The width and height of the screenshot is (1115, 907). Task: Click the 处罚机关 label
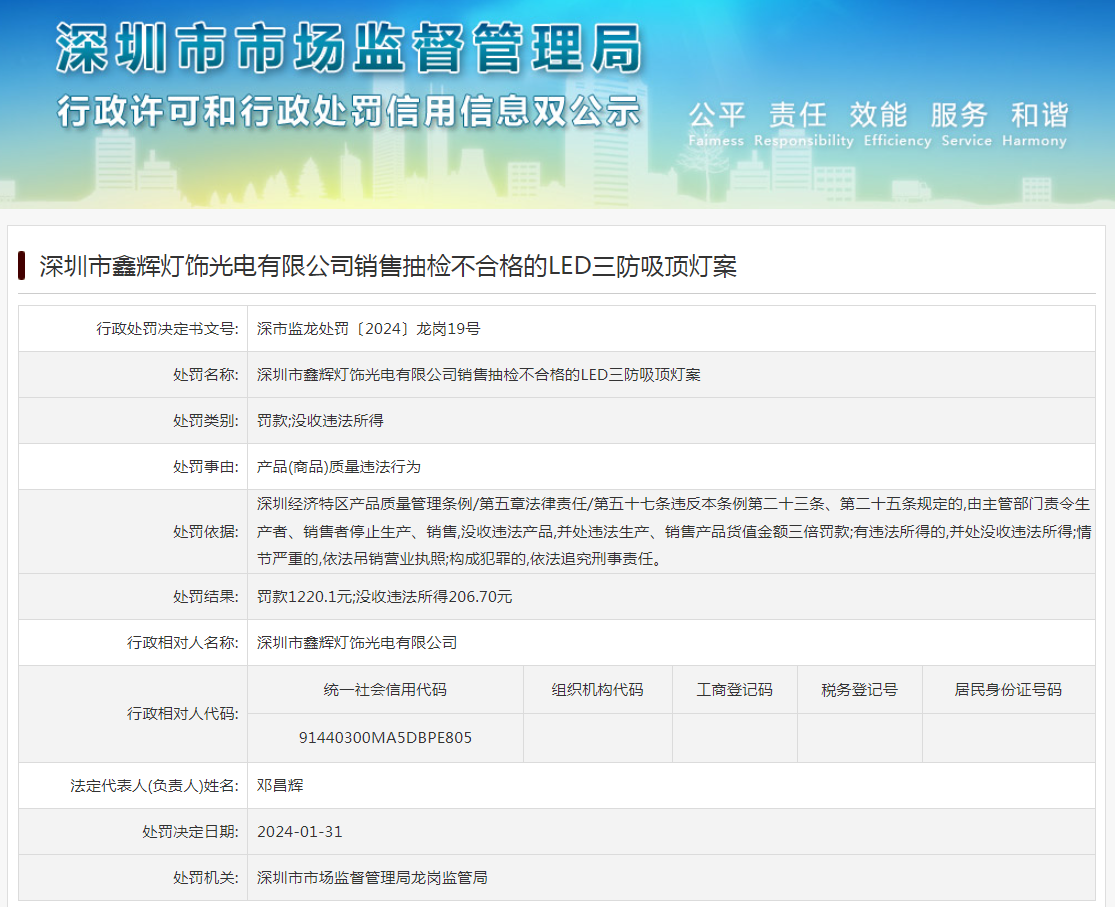click(x=206, y=879)
